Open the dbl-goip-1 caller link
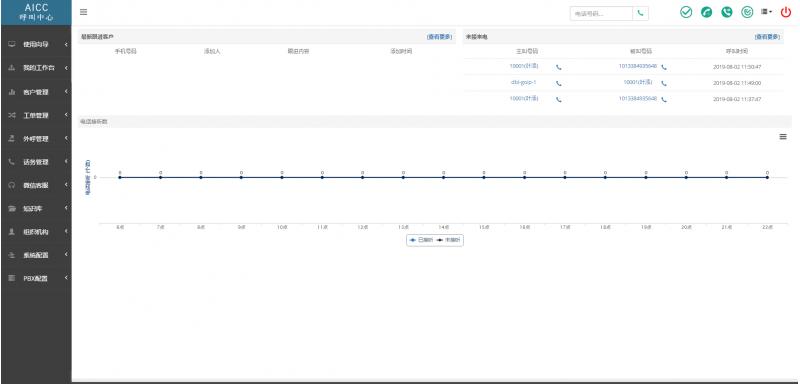The image size is (800, 384). coord(523,82)
